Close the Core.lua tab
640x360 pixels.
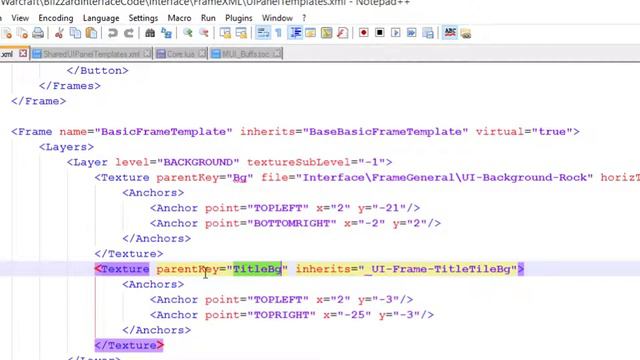pos(202,53)
